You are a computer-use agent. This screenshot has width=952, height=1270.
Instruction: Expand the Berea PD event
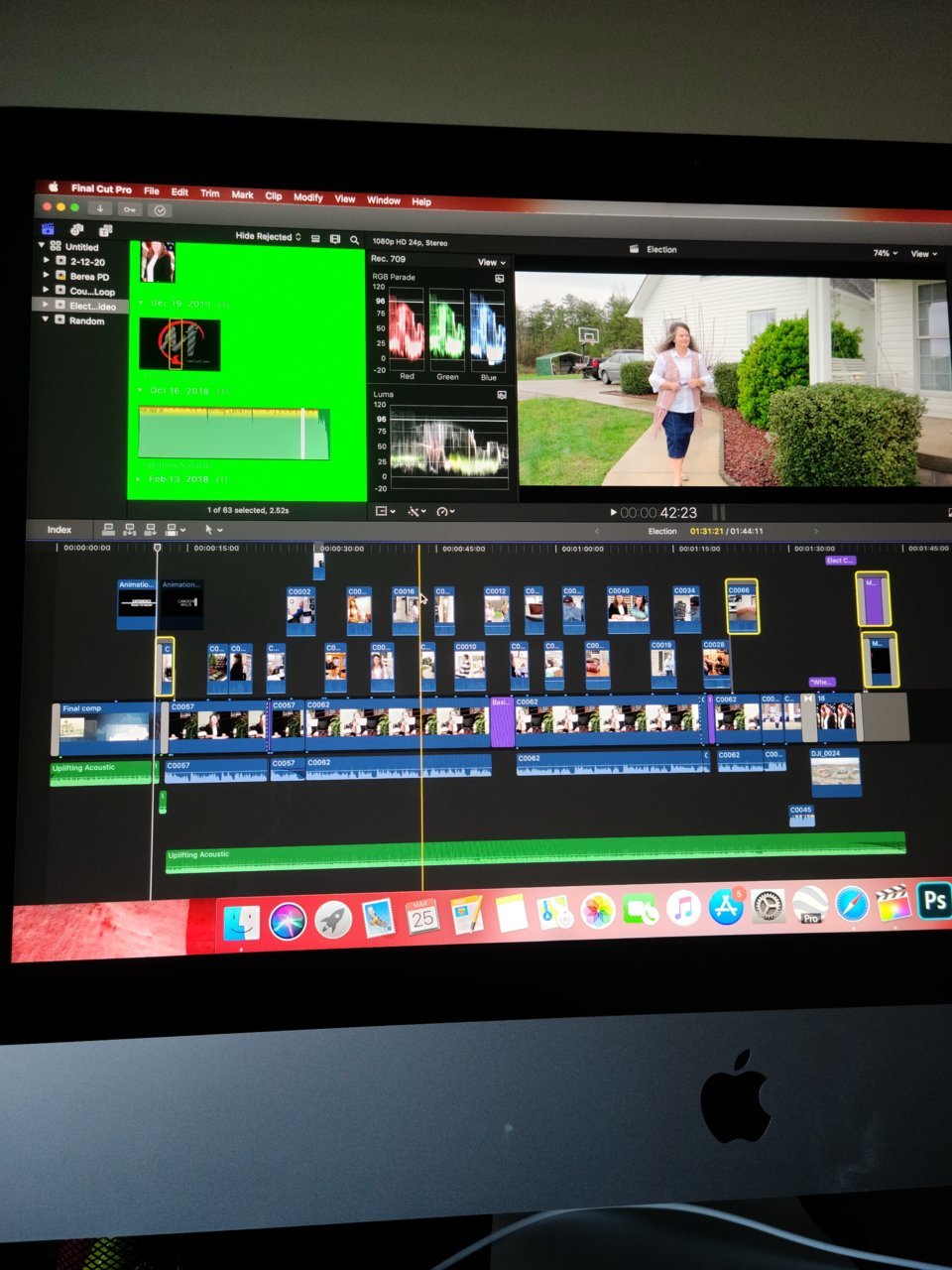coord(47,276)
